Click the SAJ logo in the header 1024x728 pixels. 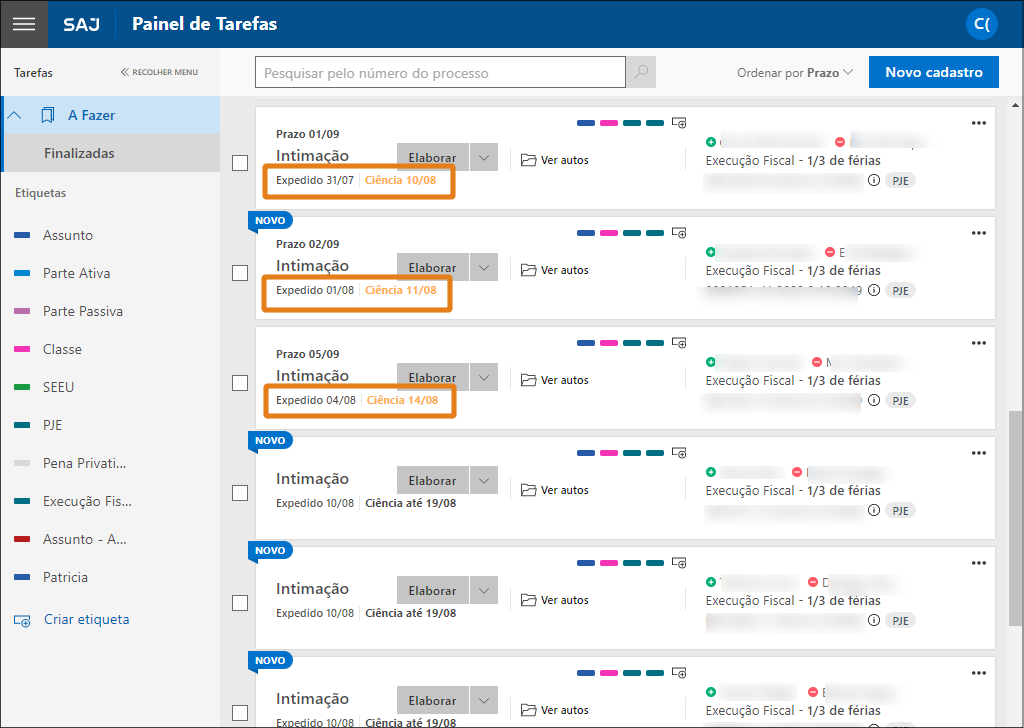(x=82, y=25)
